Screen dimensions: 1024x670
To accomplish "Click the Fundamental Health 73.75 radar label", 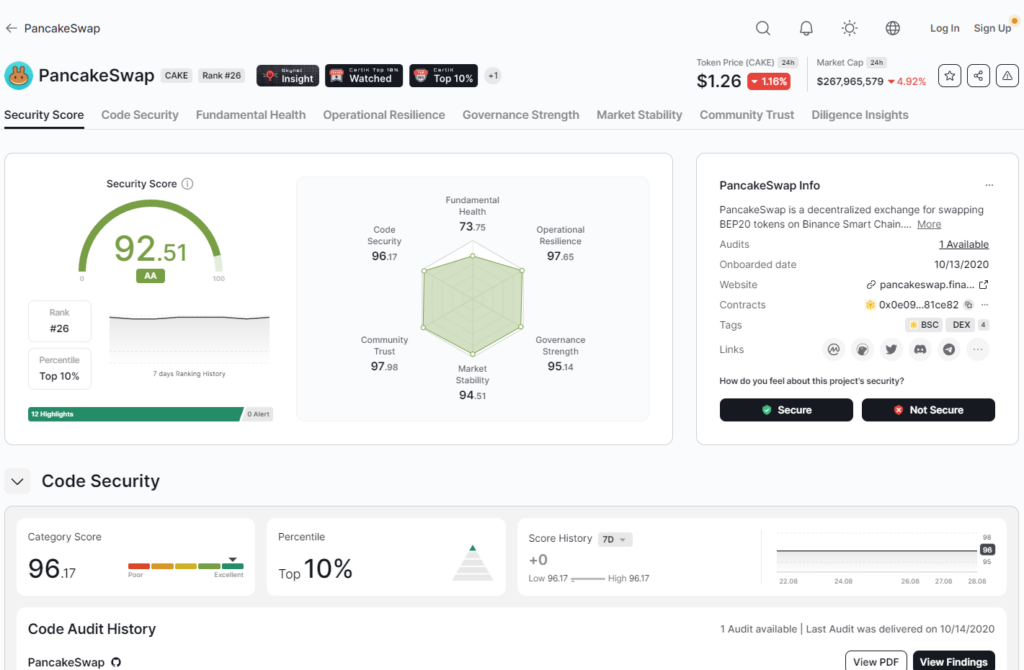I will tap(472, 214).
